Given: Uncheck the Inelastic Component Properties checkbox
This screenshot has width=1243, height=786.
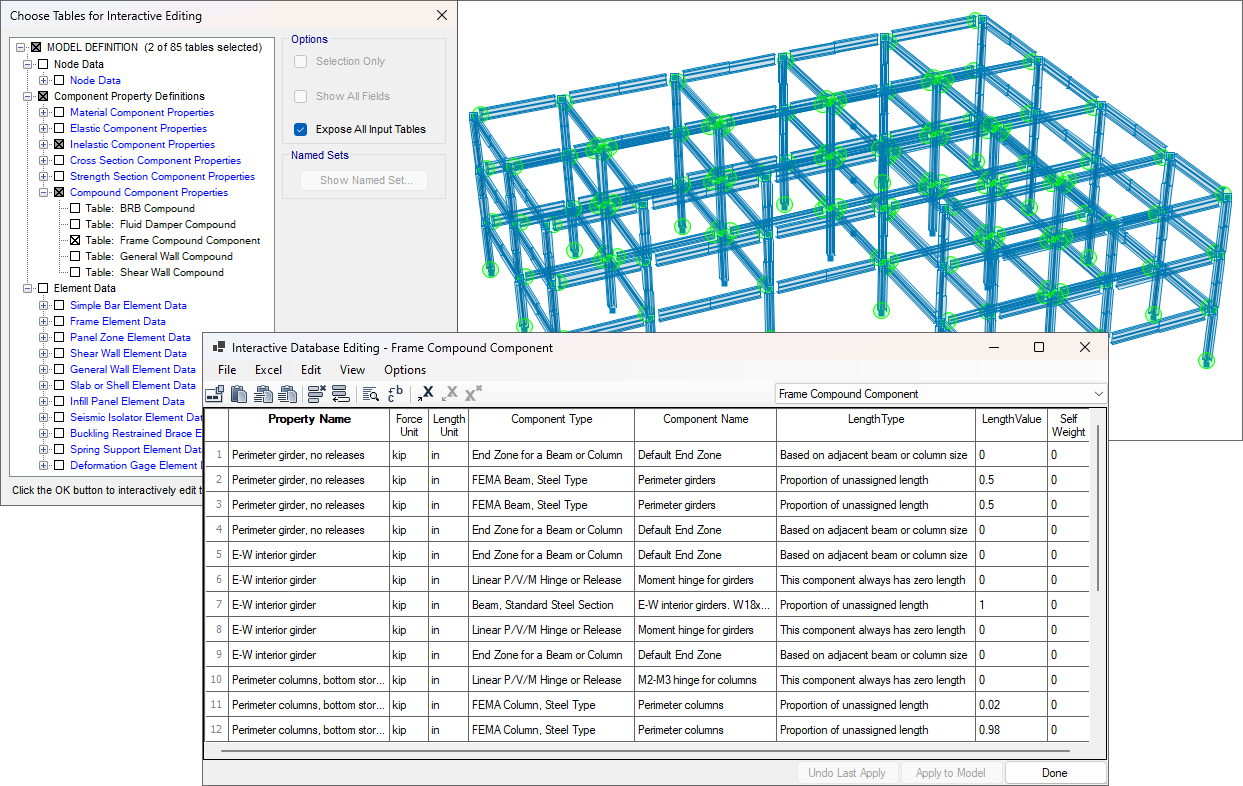Looking at the screenshot, I should [59, 144].
